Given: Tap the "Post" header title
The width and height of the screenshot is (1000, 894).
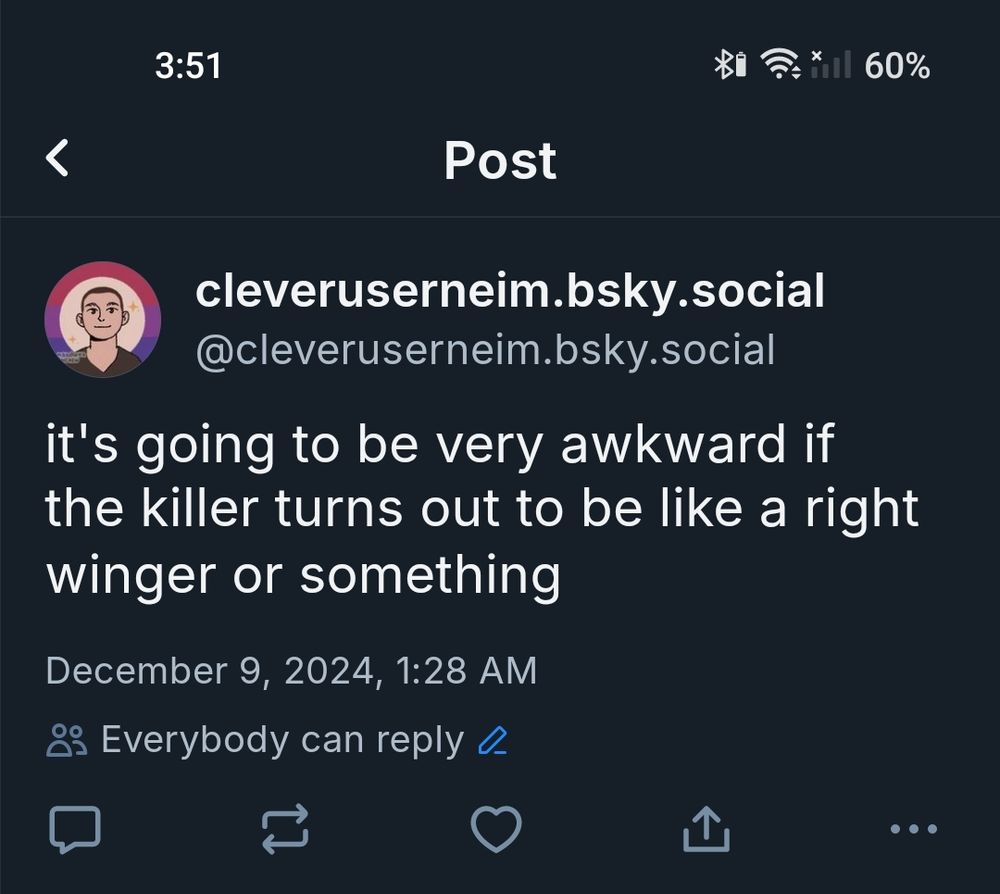Looking at the screenshot, I should click(500, 160).
